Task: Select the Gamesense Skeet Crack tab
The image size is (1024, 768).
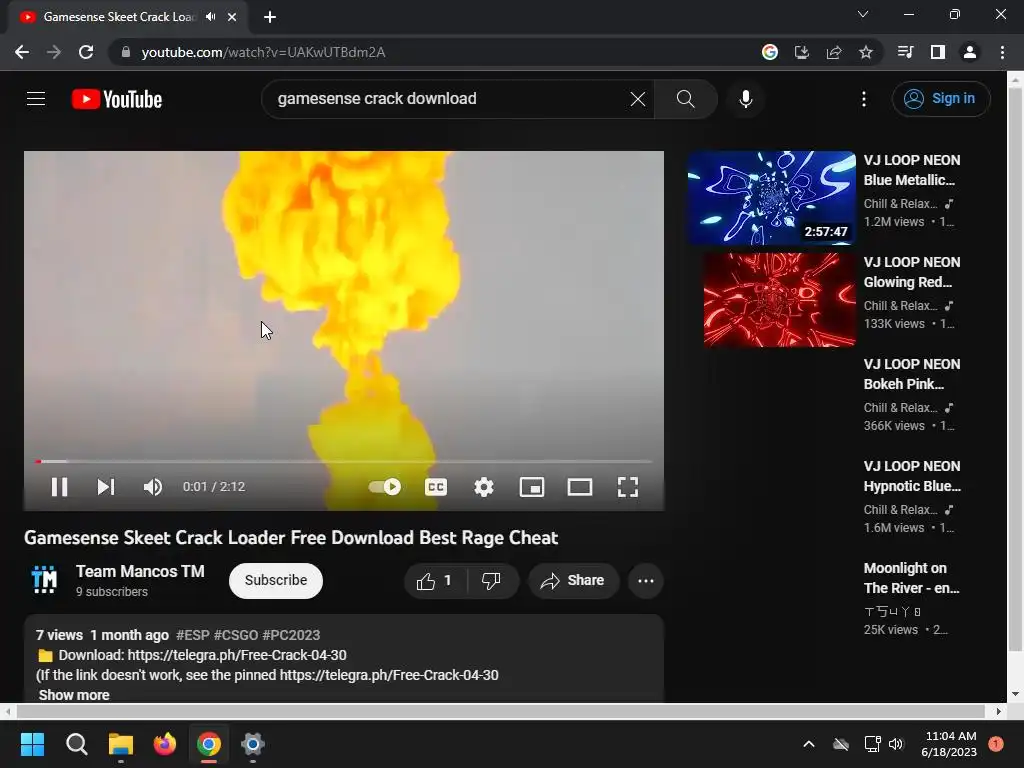Action: [x=118, y=17]
